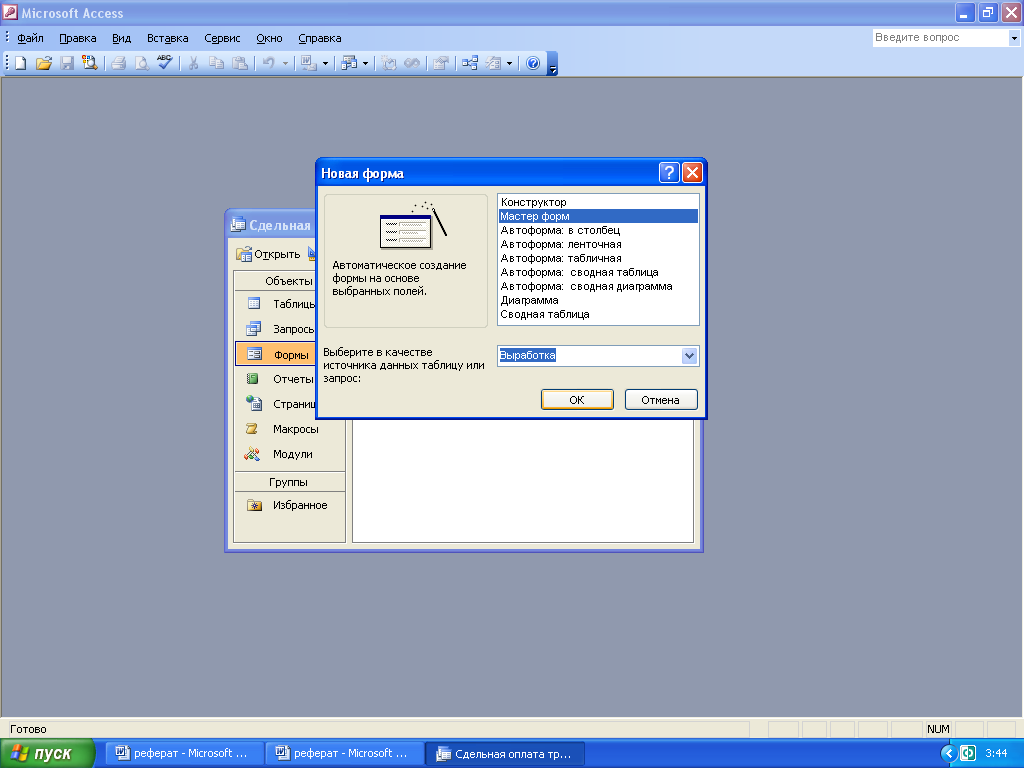Click the Script Editor toolbar icon

tap(412, 63)
